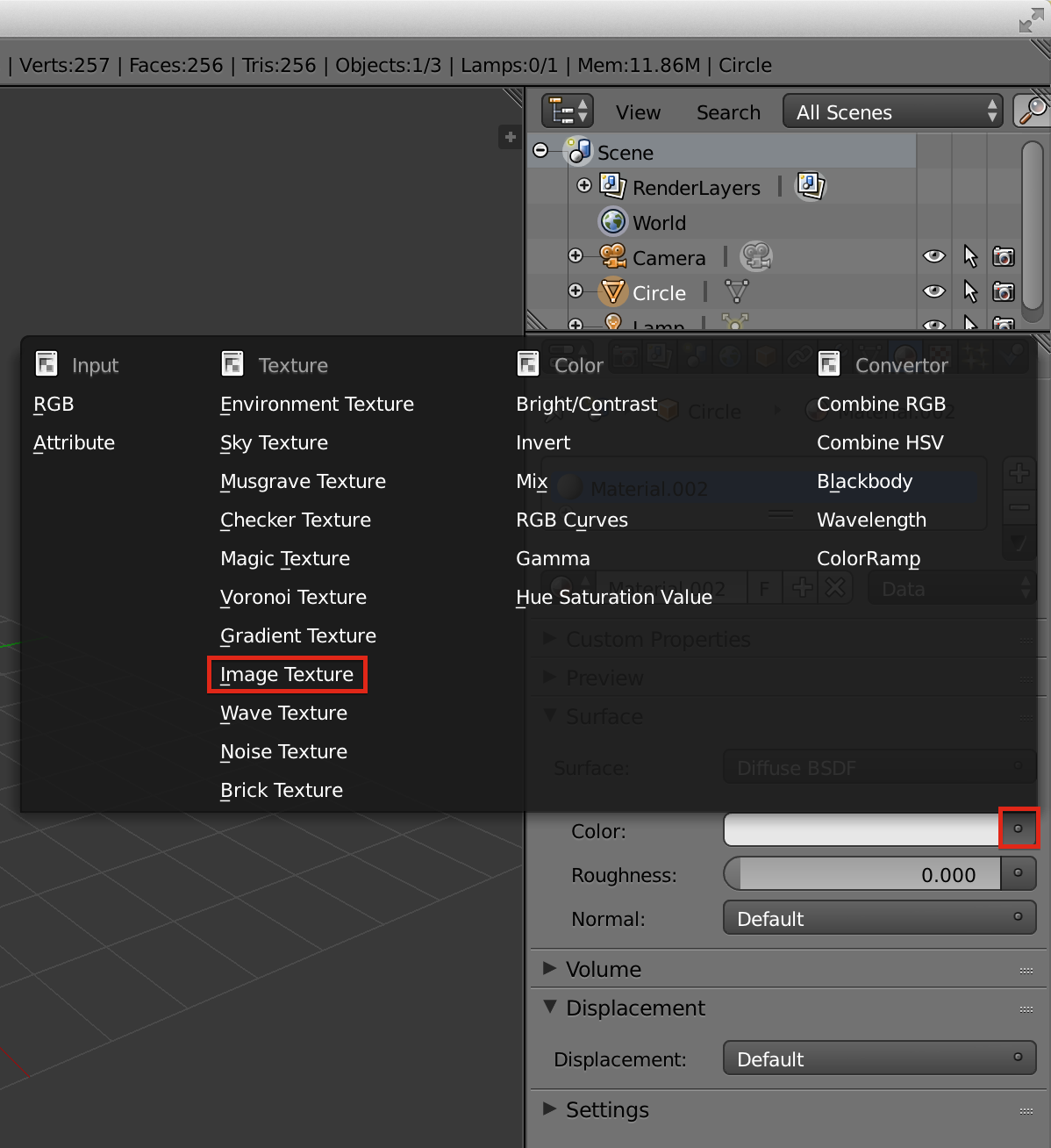Screen dimensions: 1051x1148
Task: Click the maximize area arrows icon
Action: (1032, 19)
